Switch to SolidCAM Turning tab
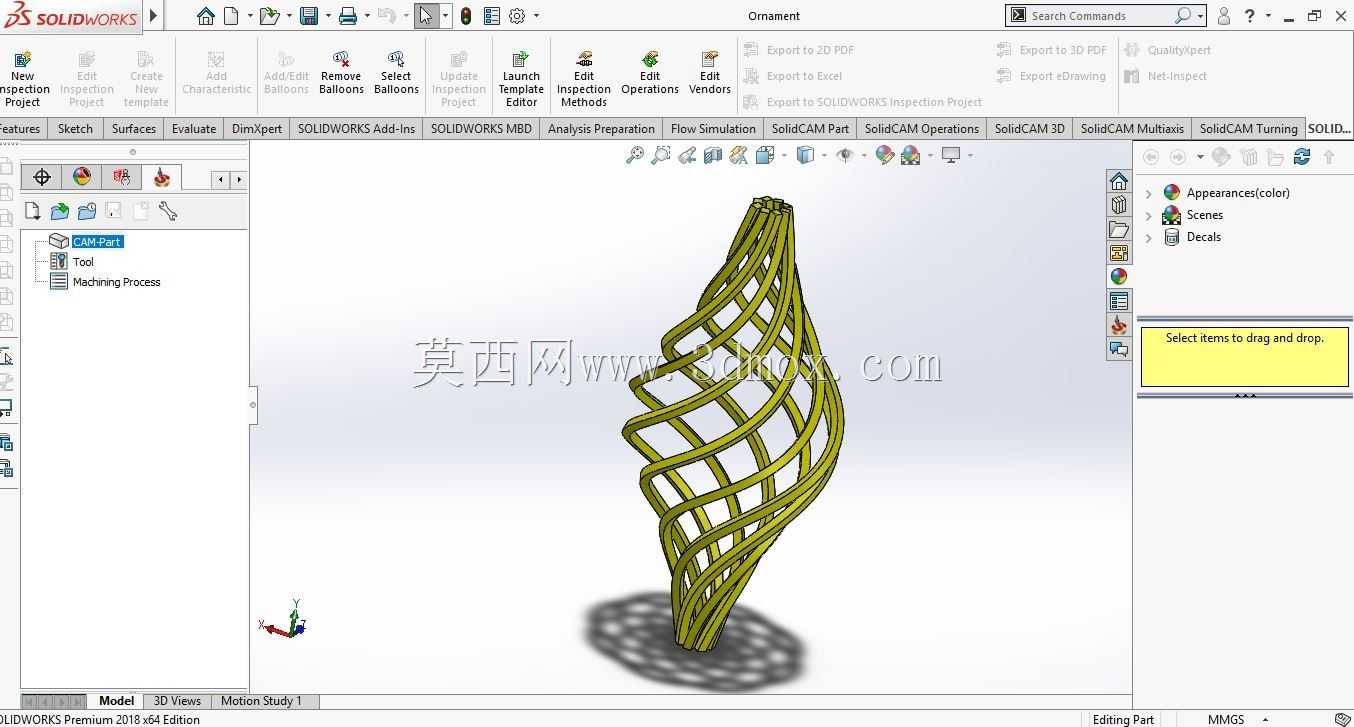The image size is (1354, 727). (1248, 128)
